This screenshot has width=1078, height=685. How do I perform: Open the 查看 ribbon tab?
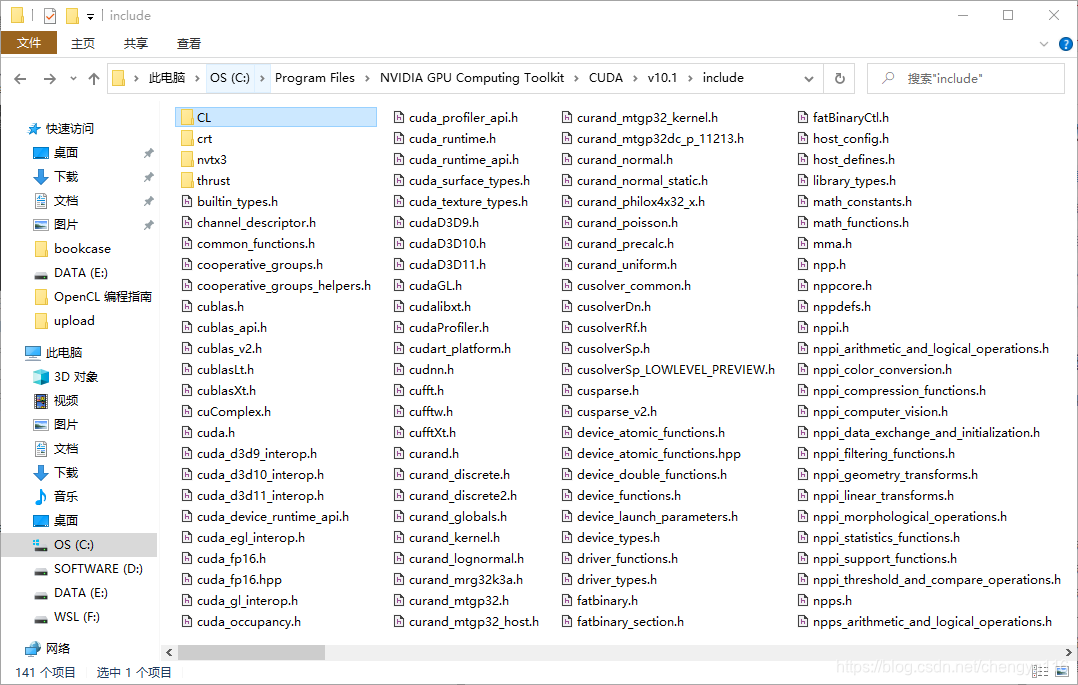tap(188, 43)
